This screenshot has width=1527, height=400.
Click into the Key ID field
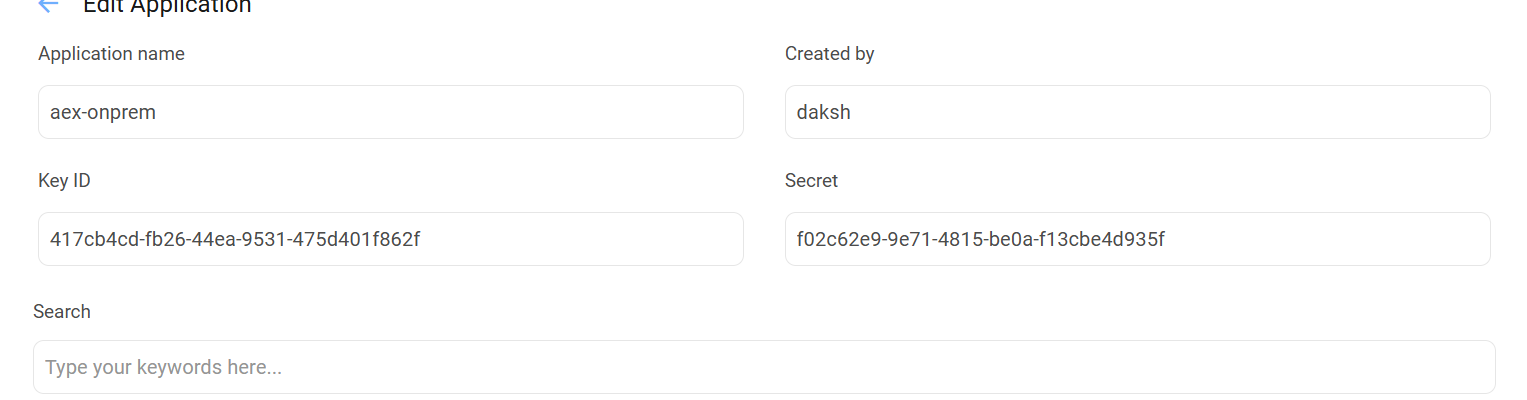click(390, 239)
